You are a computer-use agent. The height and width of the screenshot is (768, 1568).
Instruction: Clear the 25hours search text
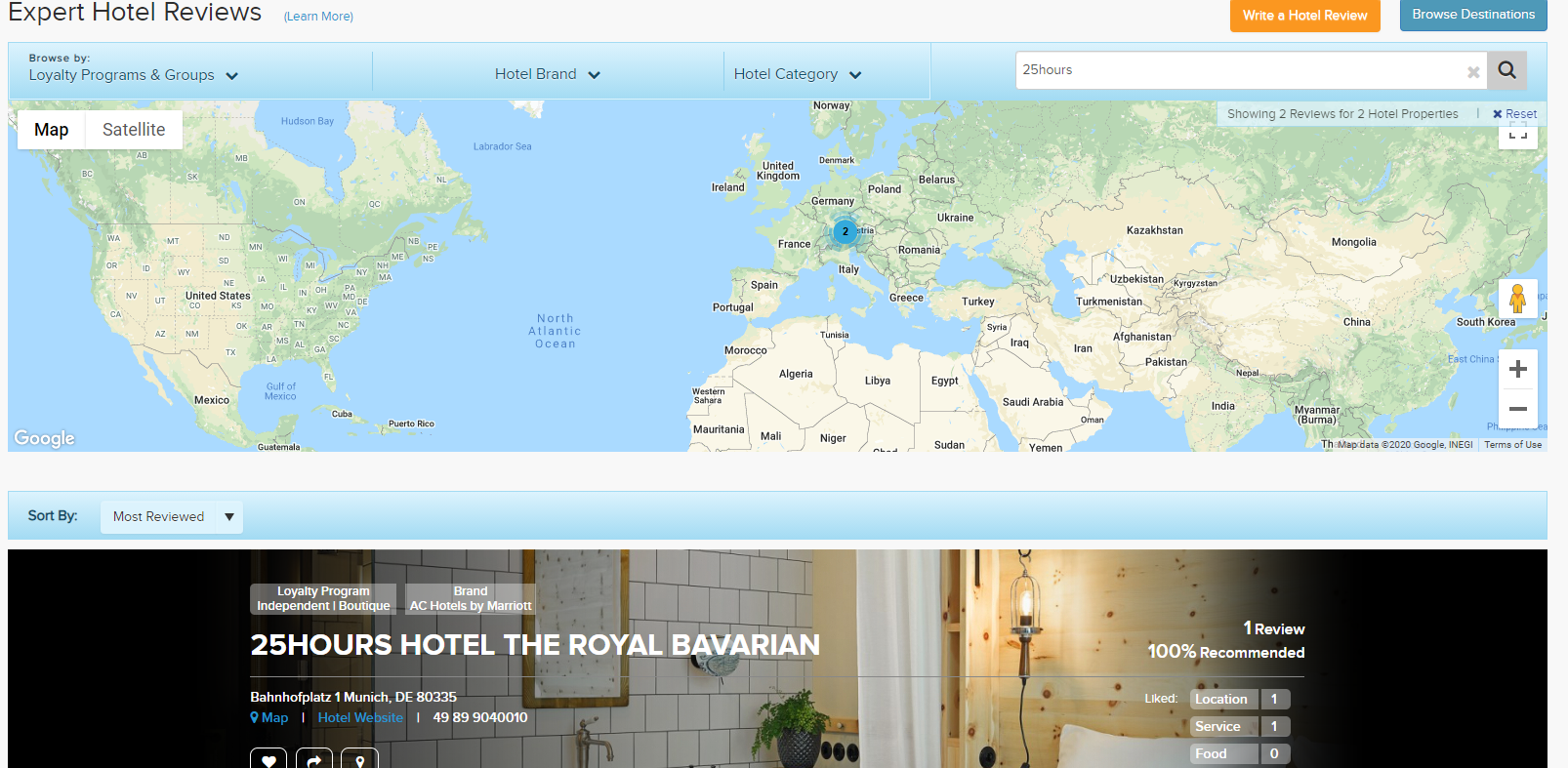(x=1473, y=71)
